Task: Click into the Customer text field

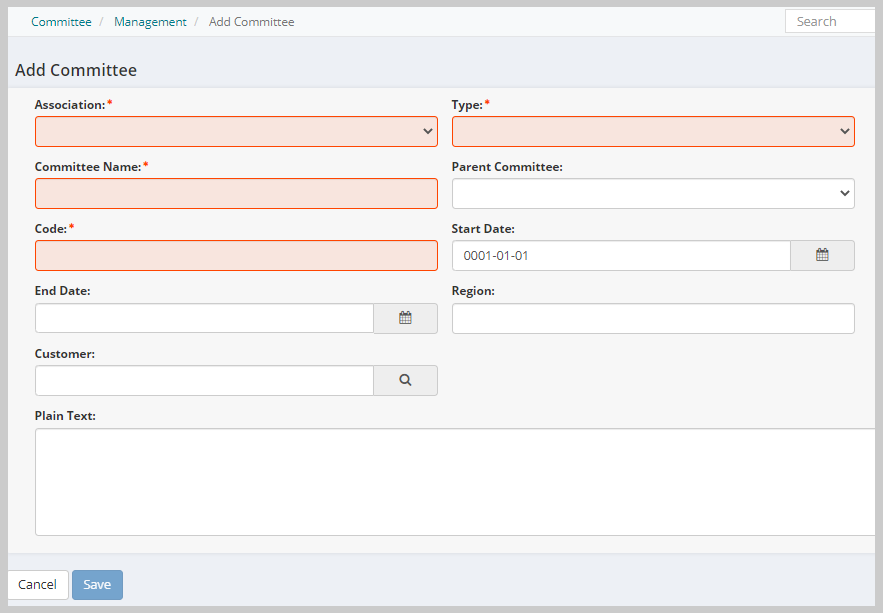Action: (204, 381)
